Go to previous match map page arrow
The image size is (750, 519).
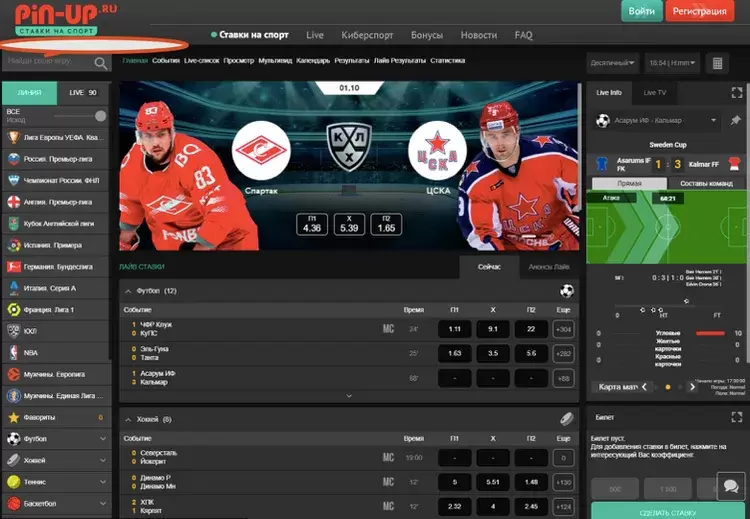click(644, 386)
